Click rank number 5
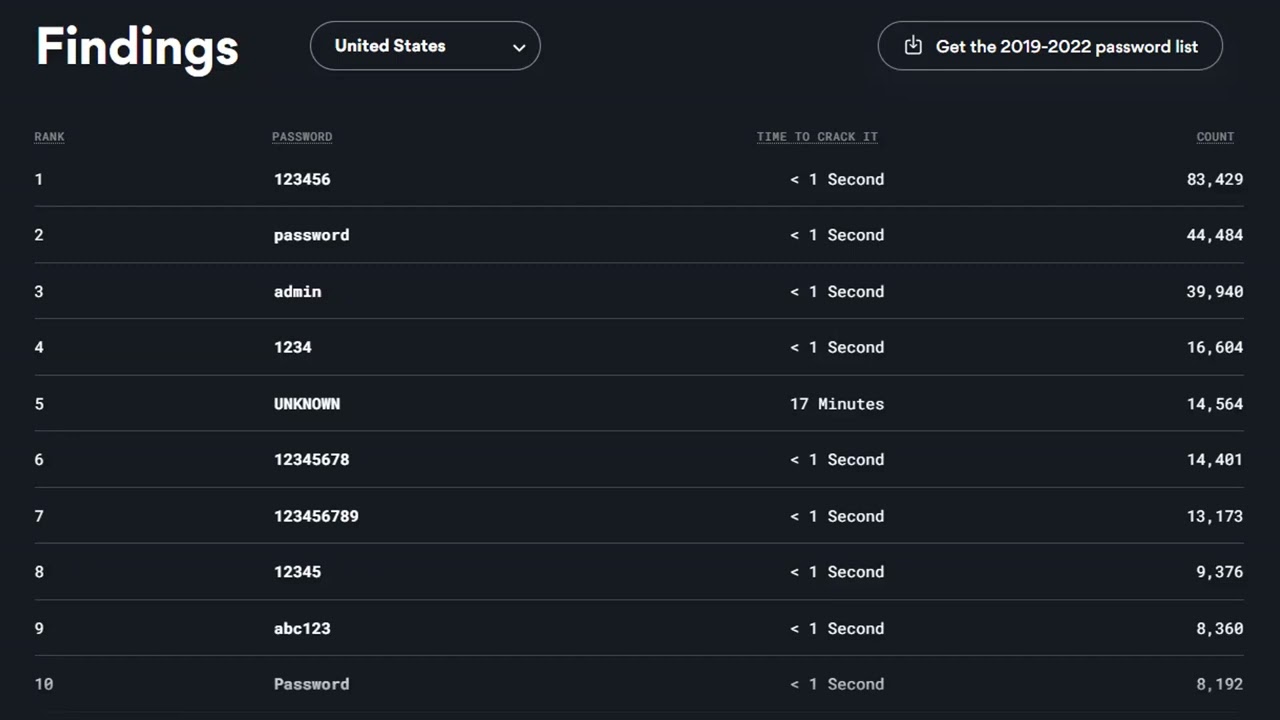The width and height of the screenshot is (1280, 720). click(39, 404)
